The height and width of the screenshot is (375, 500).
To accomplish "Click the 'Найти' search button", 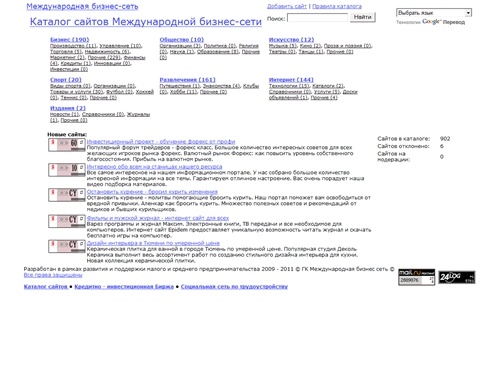I will click(363, 17).
